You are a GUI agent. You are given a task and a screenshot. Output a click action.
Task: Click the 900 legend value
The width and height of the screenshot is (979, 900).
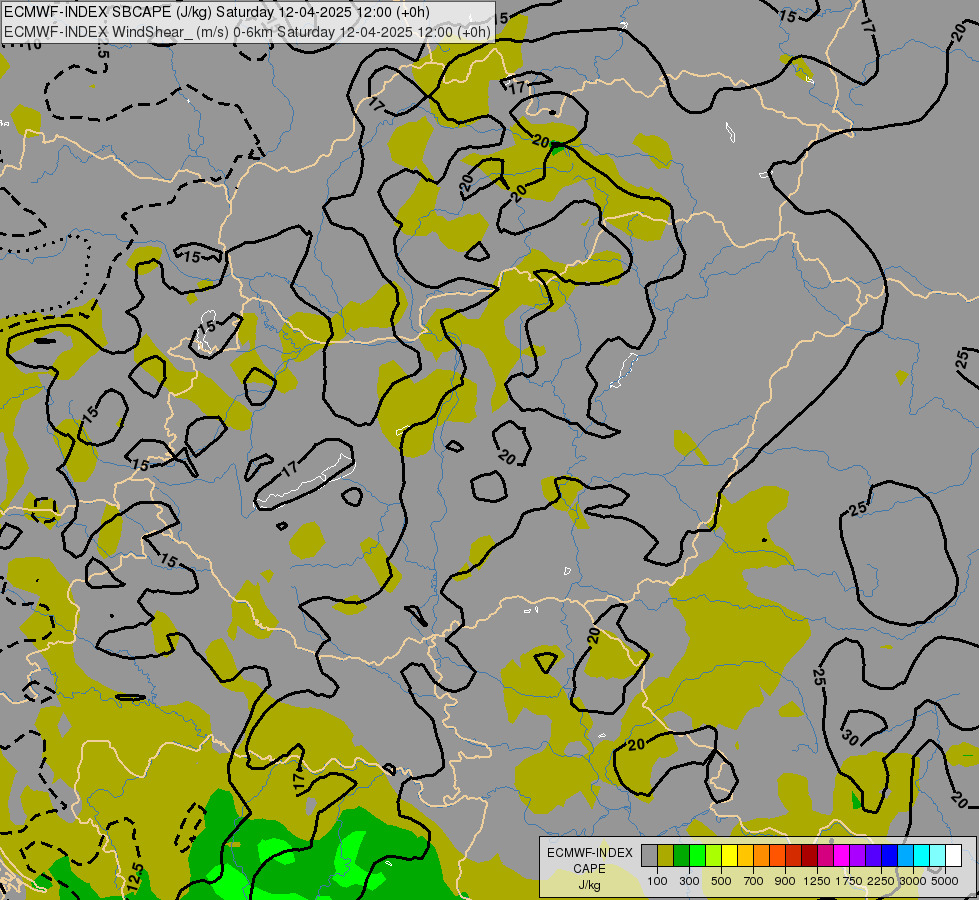pyautogui.click(x=785, y=881)
